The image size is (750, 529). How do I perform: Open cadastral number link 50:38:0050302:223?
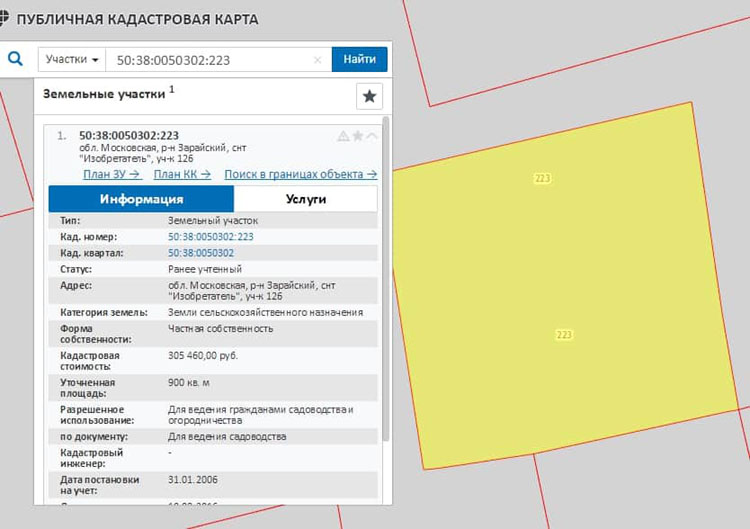click(210, 237)
